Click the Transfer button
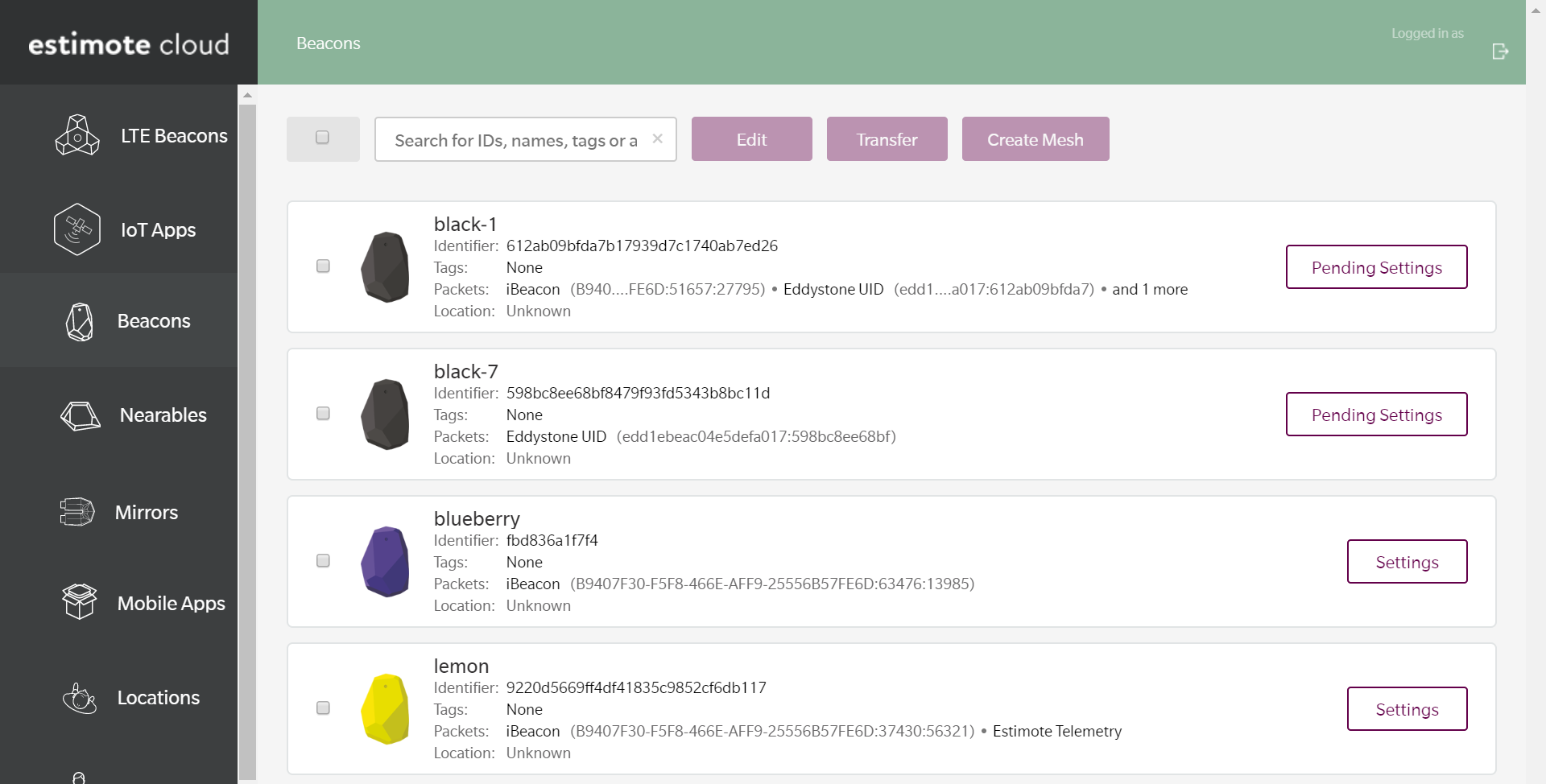This screenshot has width=1546, height=784. point(887,139)
